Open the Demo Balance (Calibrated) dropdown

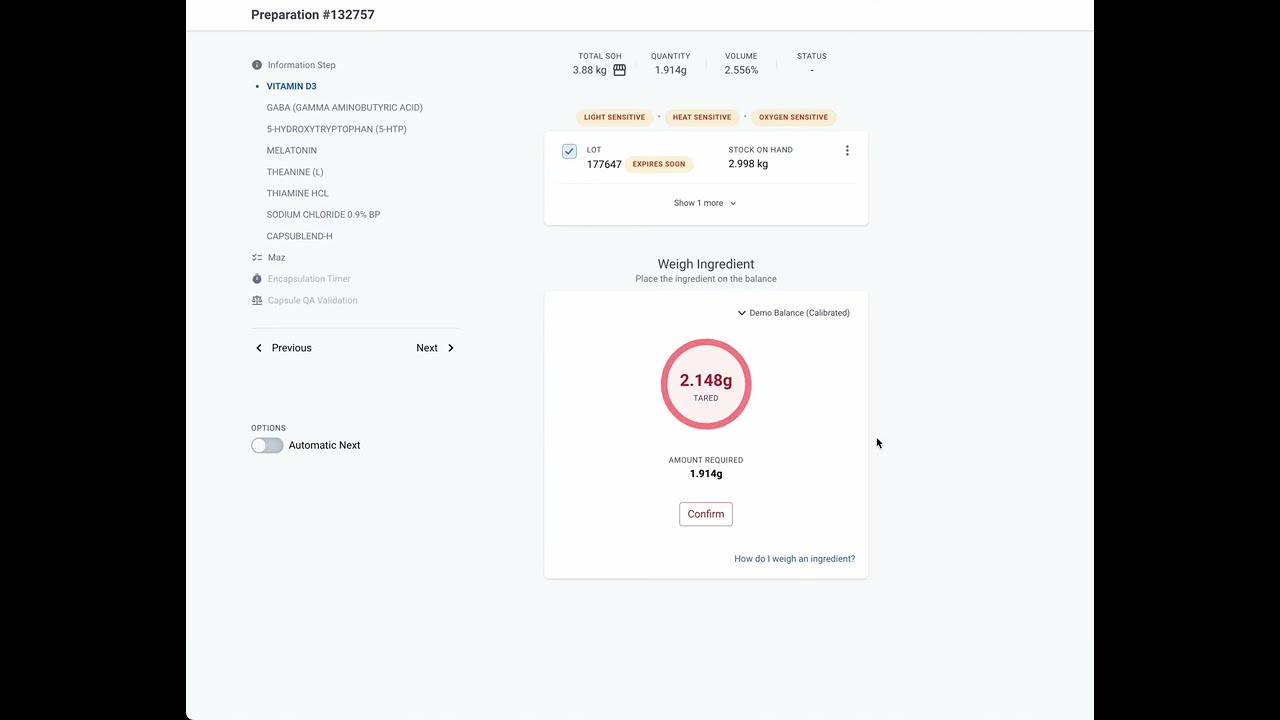(x=793, y=313)
